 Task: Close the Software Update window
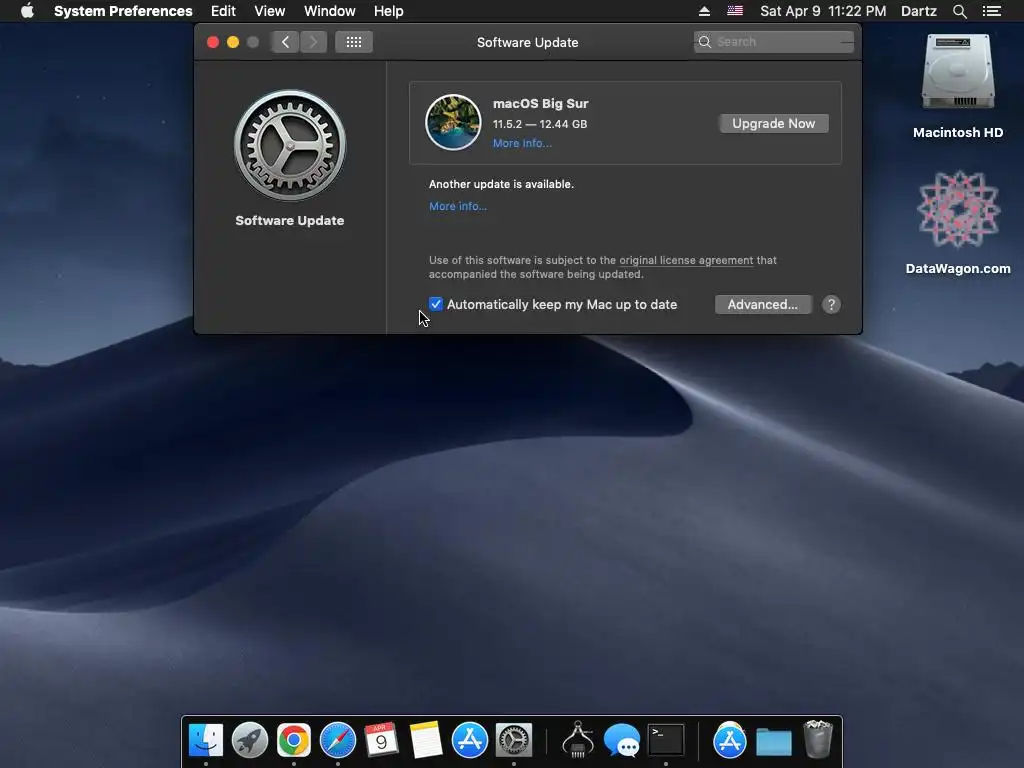tap(213, 42)
